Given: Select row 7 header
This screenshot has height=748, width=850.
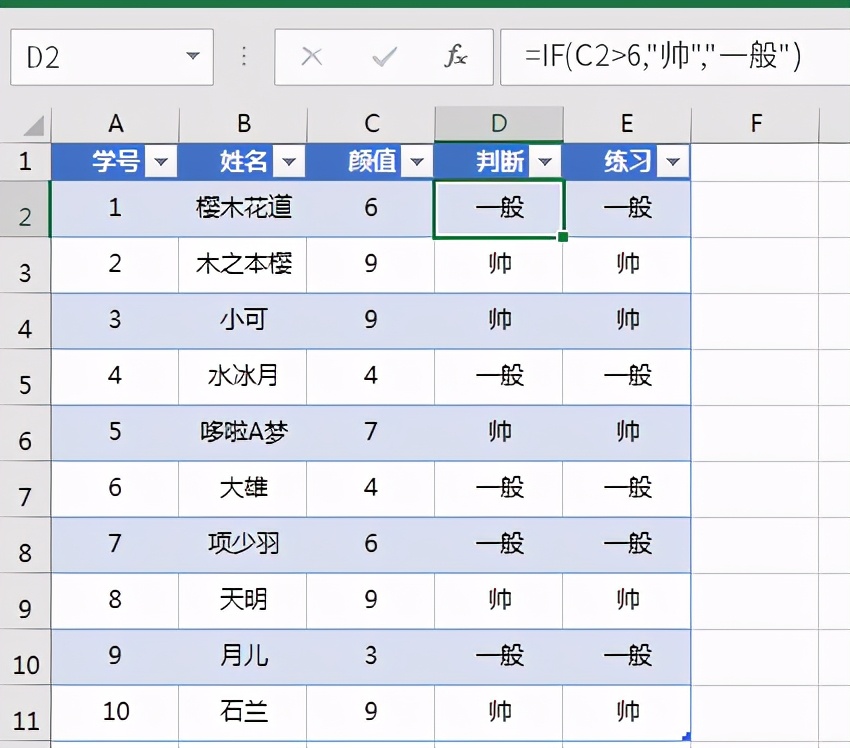Looking at the screenshot, I should click(25, 489).
